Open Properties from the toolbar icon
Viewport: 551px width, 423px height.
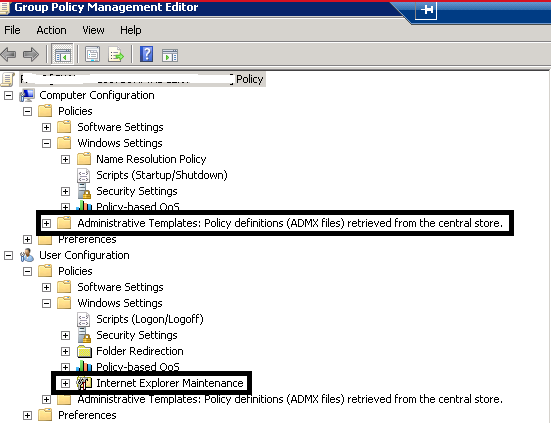click(x=92, y=55)
